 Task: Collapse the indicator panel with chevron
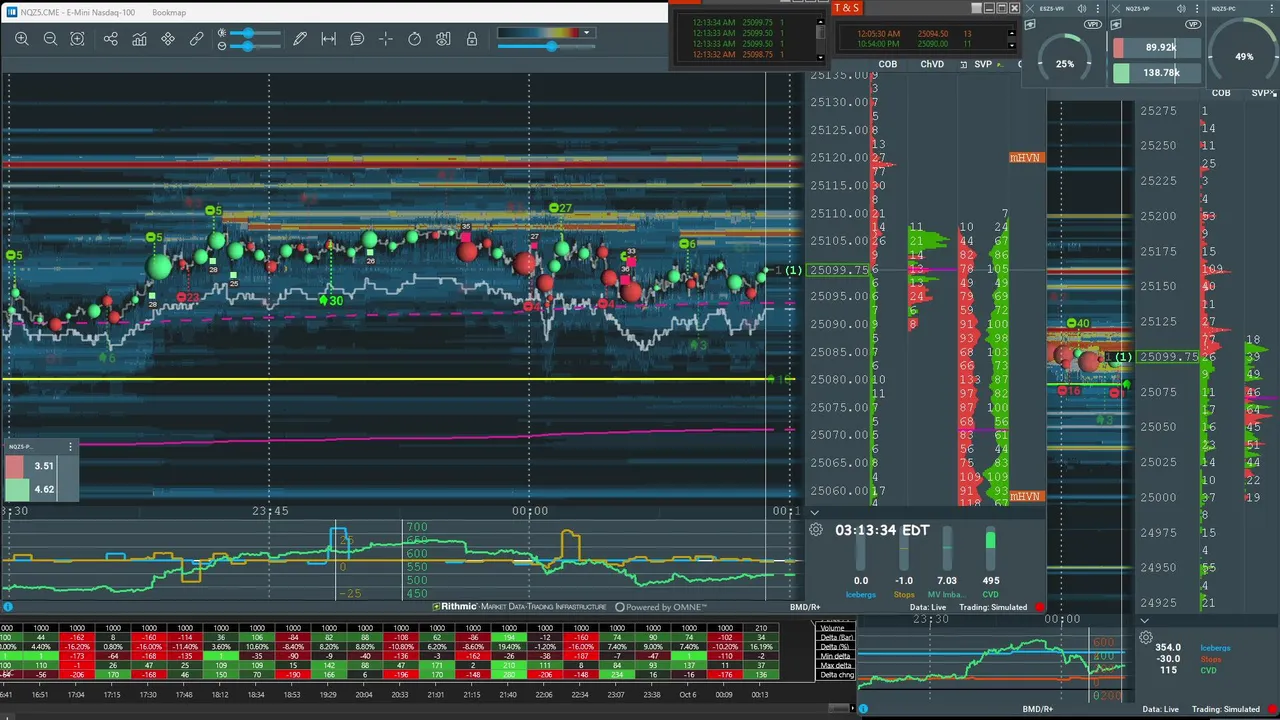pyautogui.click(x=814, y=512)
